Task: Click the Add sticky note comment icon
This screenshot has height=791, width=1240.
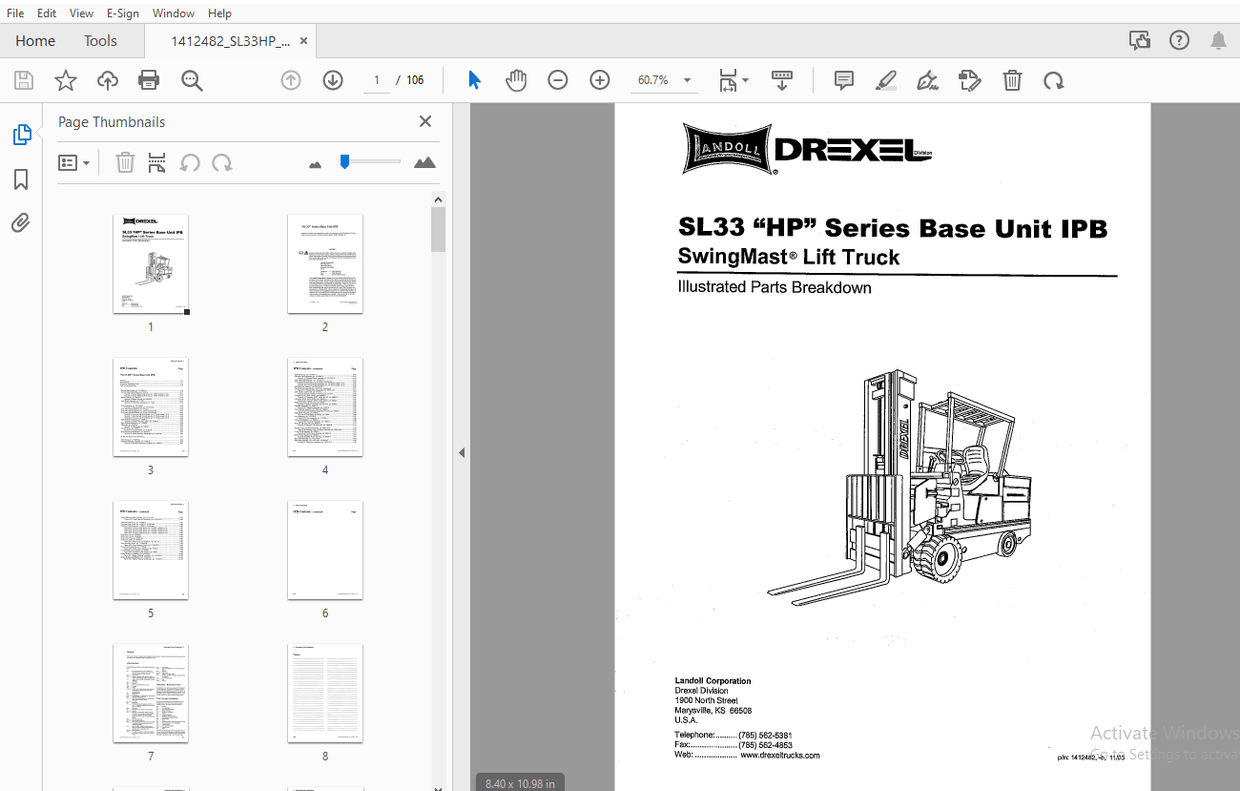Action: coord(843,80)
